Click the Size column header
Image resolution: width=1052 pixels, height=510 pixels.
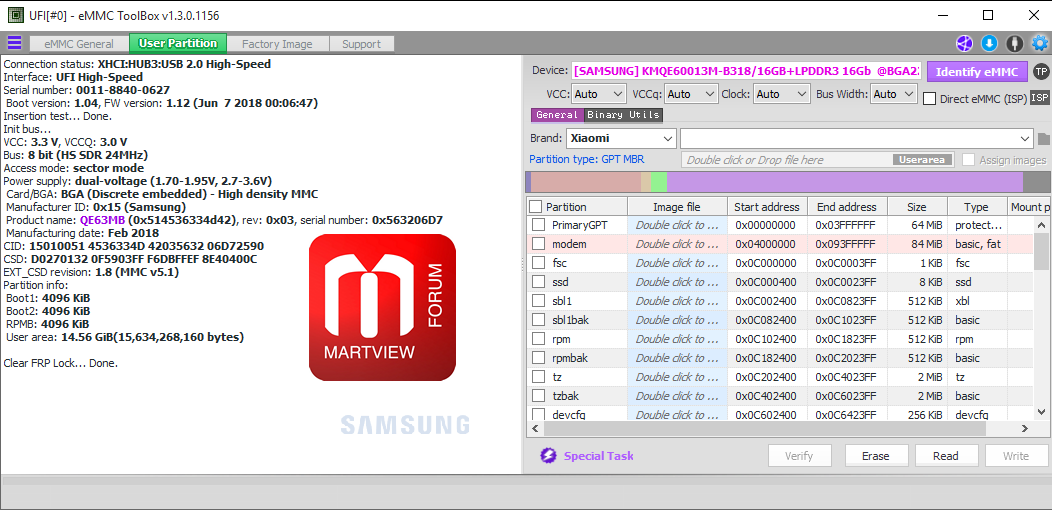tap(917, 207)
